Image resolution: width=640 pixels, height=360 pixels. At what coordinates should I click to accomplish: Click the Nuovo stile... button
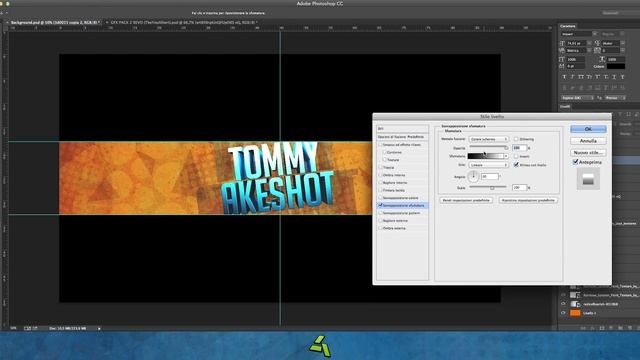[588, 153]
